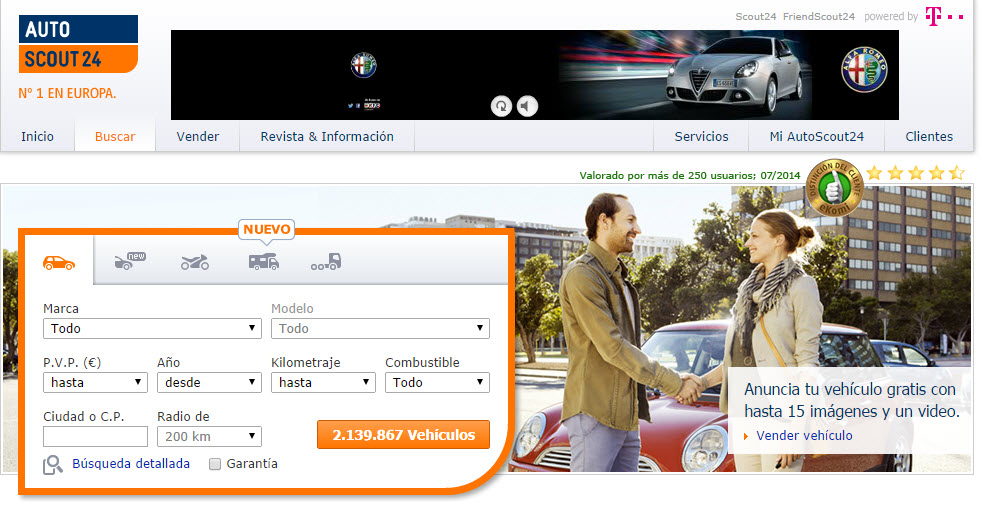
Task: Enable the Garantía checkbox
Action: click(215, 464)
